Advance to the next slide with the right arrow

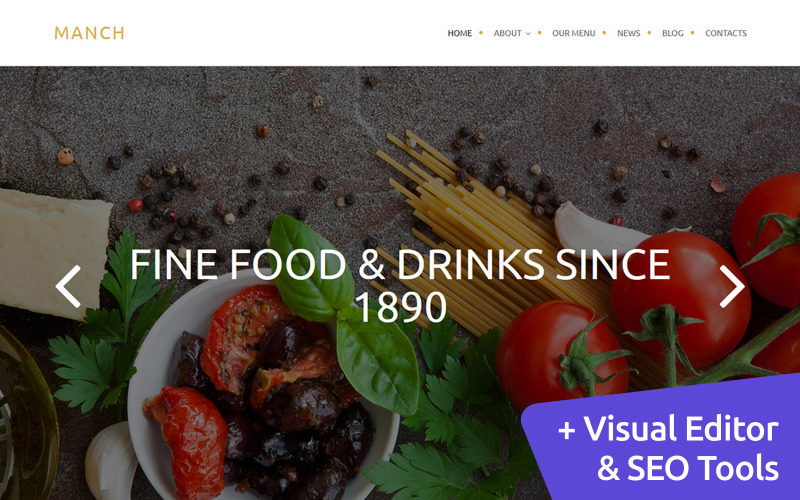pos(732,286)
